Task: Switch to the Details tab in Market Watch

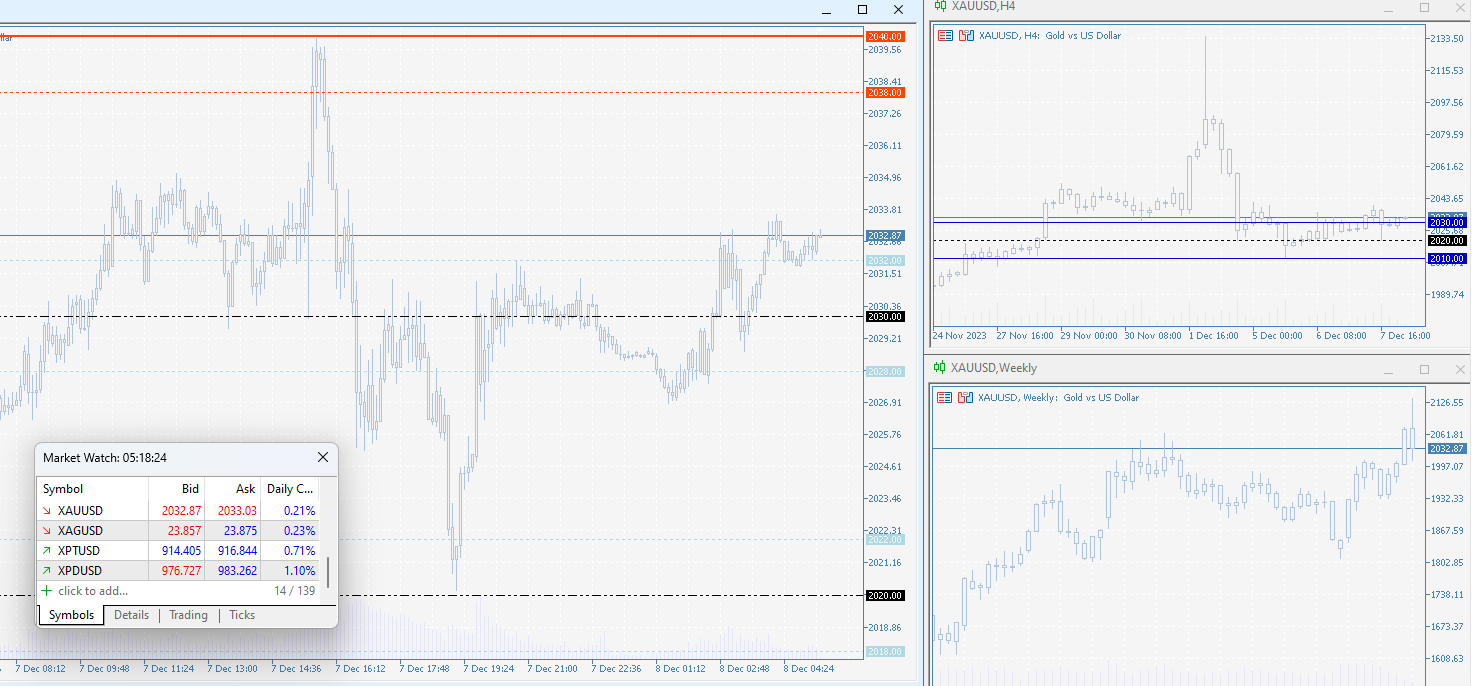Action: coord(131,615)
